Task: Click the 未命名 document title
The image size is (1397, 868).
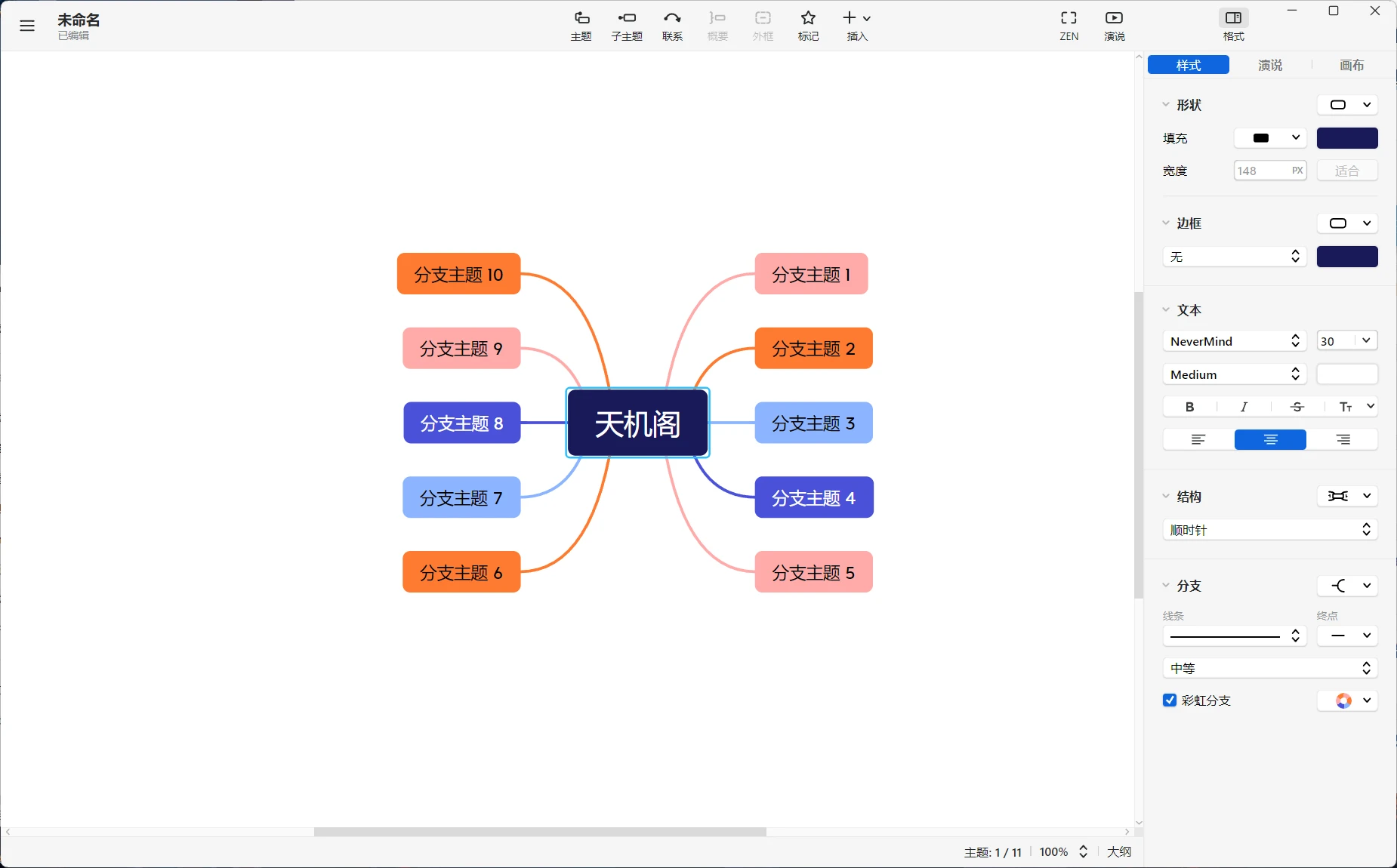Action: [x=79, y=20]
